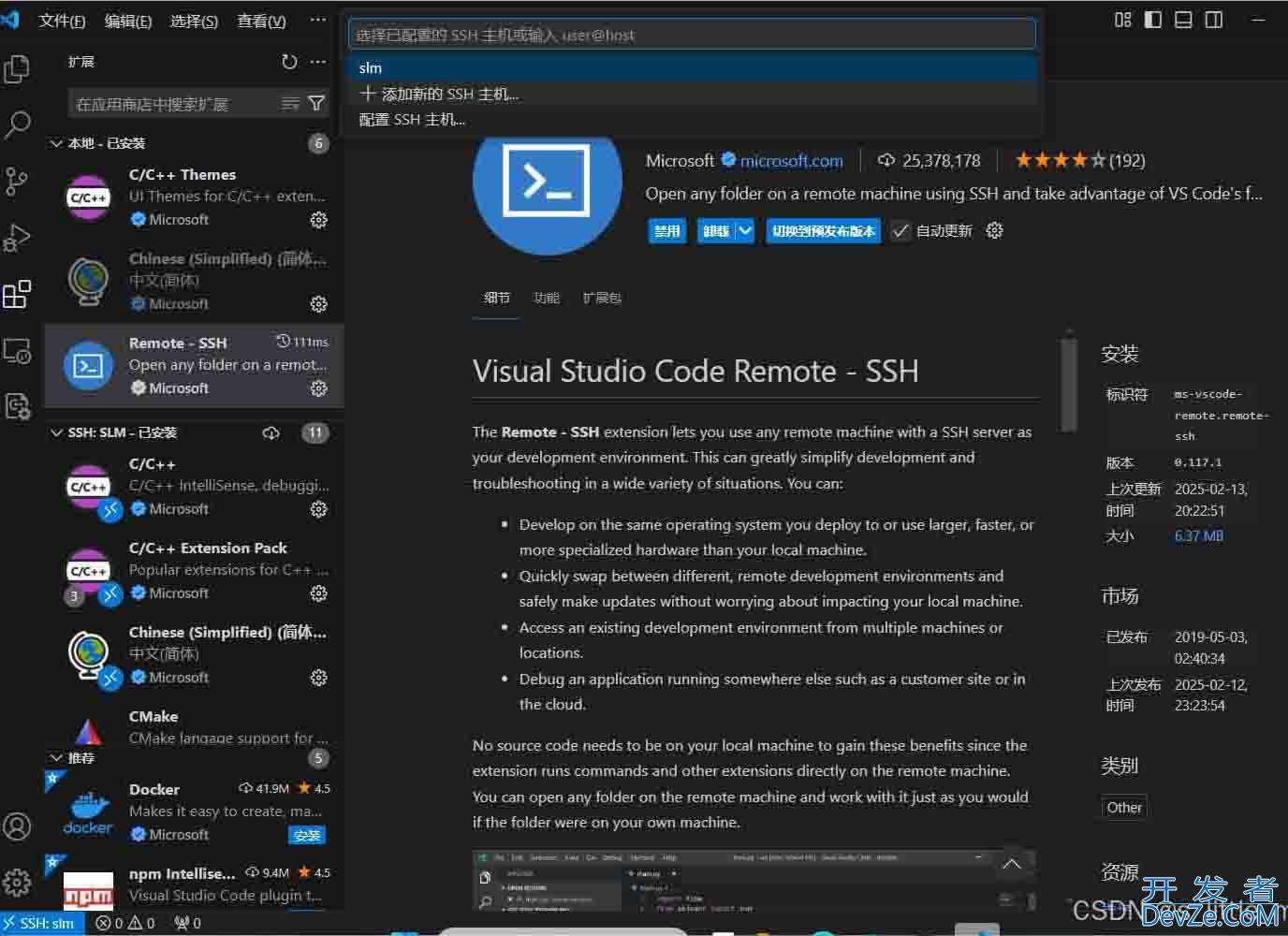Viewport: 1288px width, 936px height.
Task: Click the Disable extension button
Action: (667, 230)
